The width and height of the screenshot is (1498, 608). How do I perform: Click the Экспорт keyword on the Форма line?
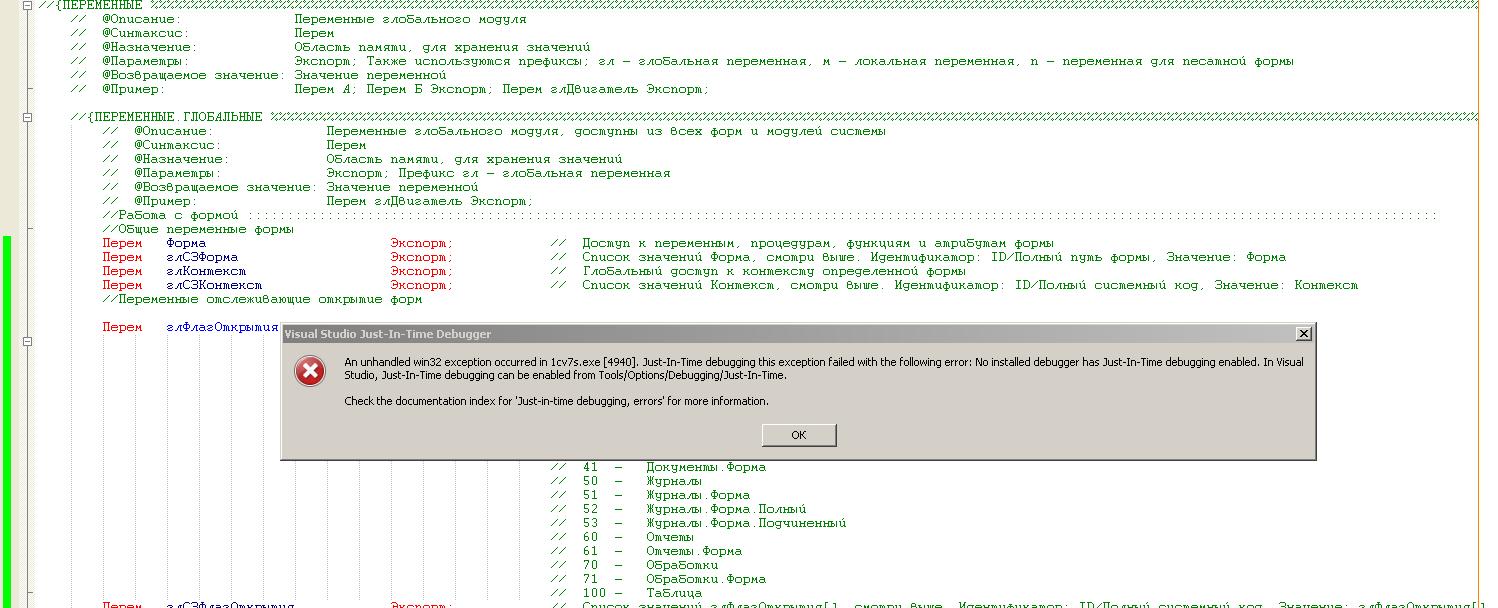420,243
